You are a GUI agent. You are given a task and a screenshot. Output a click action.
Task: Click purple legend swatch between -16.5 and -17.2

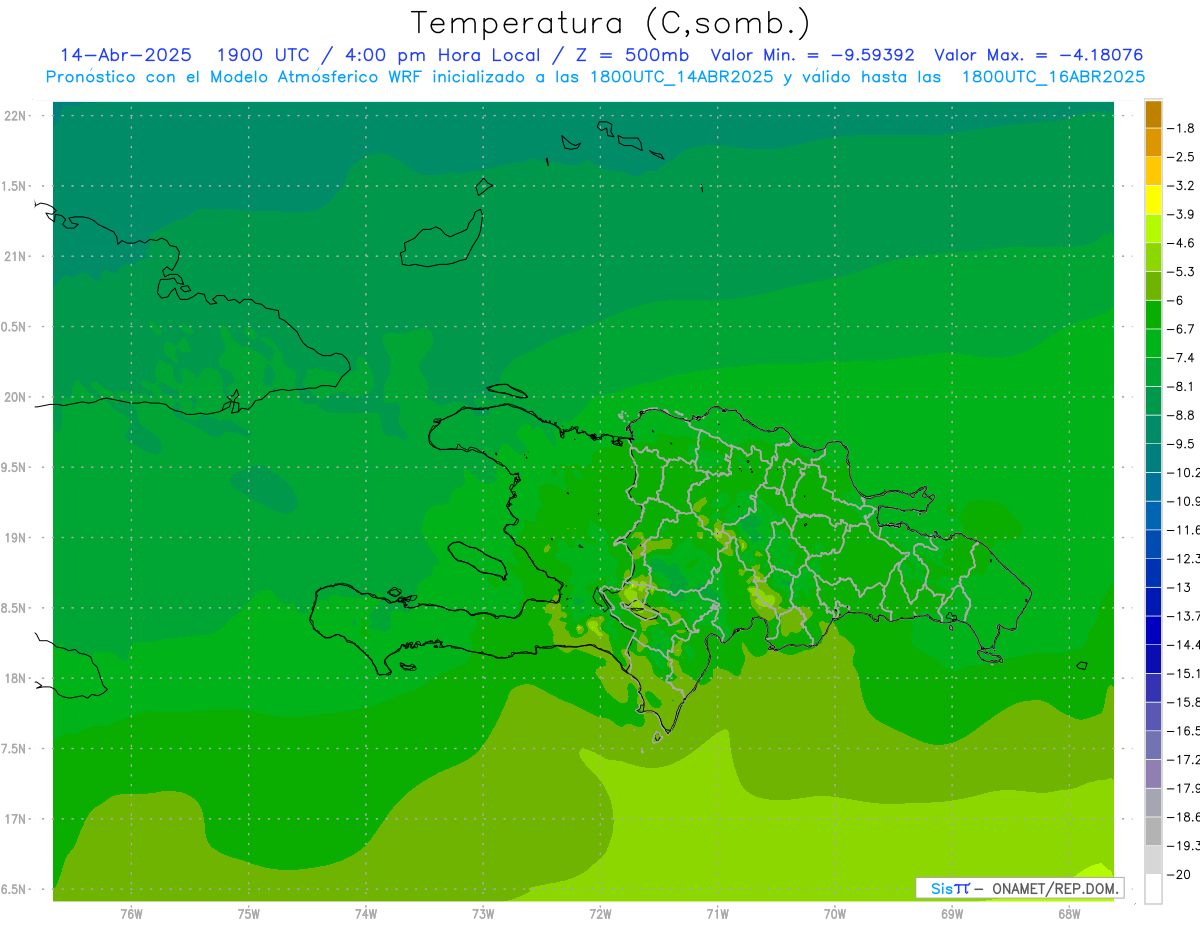pos(1153,744)
